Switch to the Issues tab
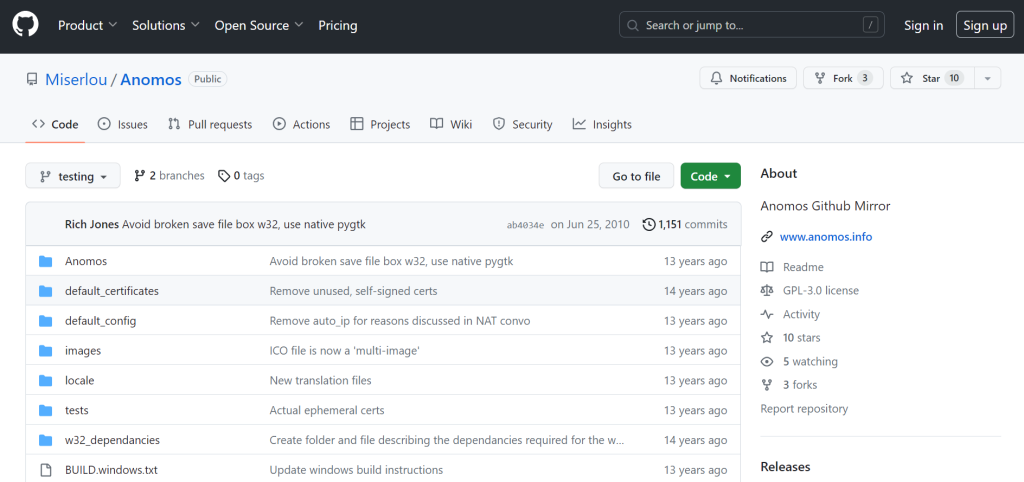Viewport: 1024px width, 482px height. (x=122, y=124)
